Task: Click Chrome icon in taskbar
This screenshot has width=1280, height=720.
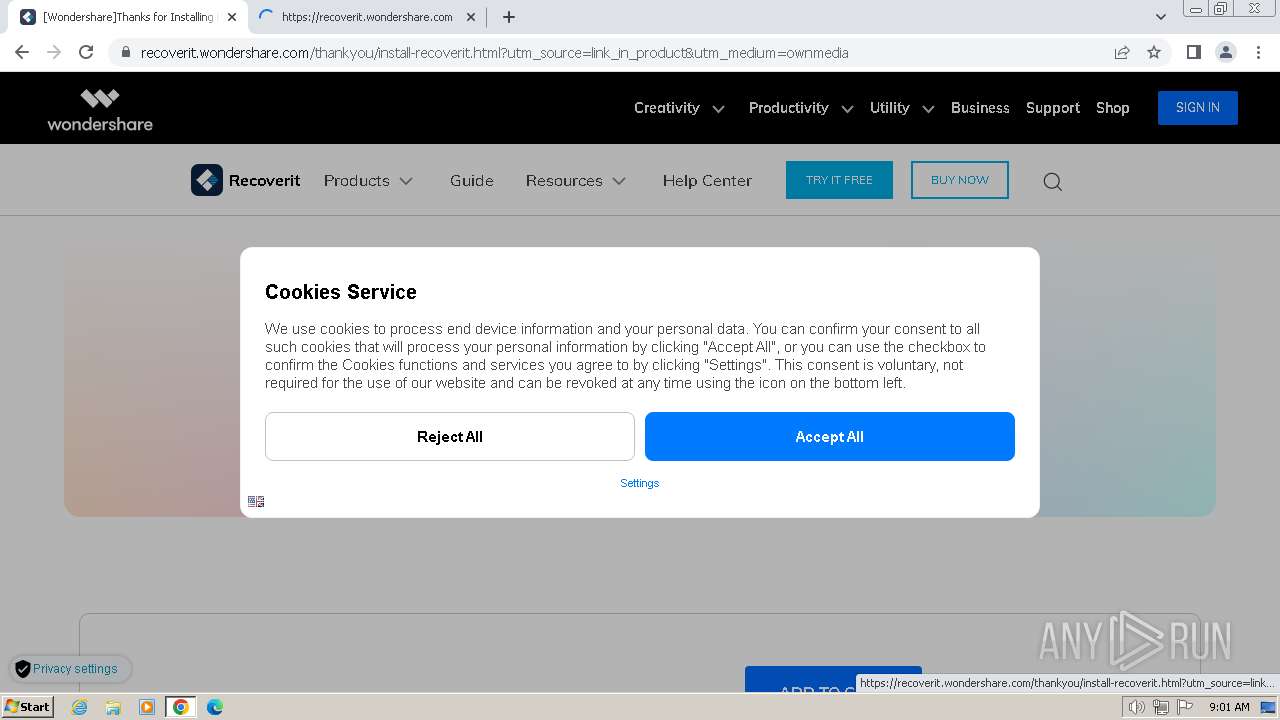Action: click(x=181, y=707)
